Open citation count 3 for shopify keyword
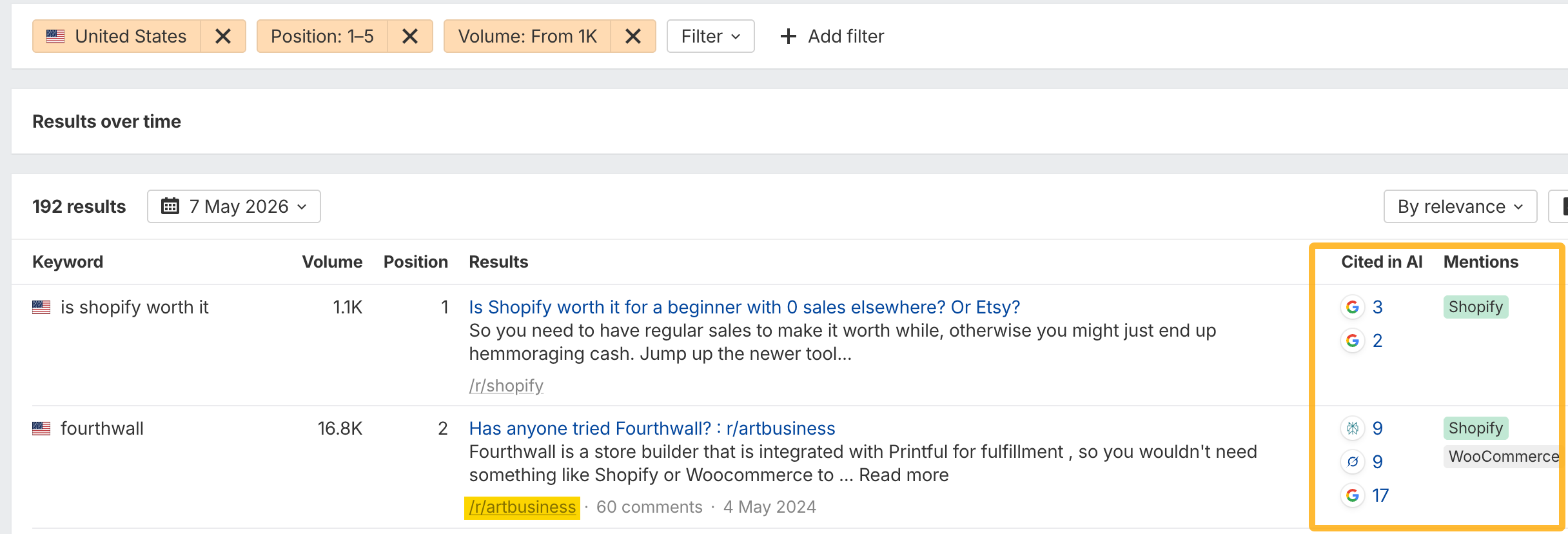Screen dimensions: 1568x534 coord(1378,307)
